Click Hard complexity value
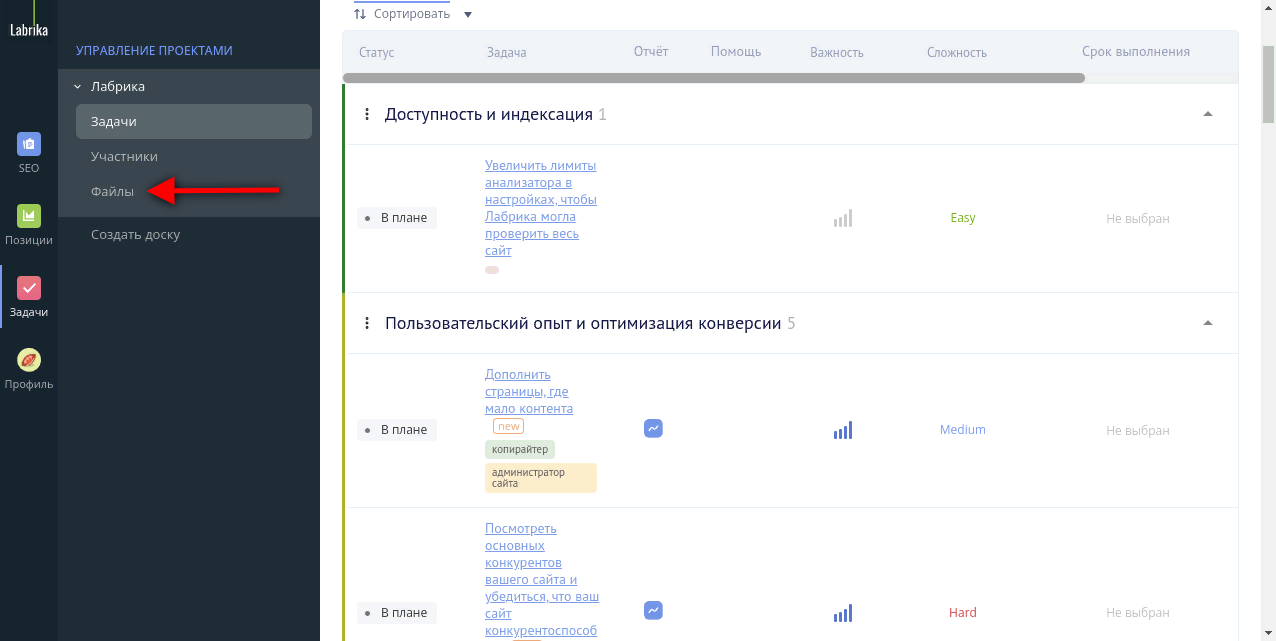1276x641 pixels. click(963, 613)
